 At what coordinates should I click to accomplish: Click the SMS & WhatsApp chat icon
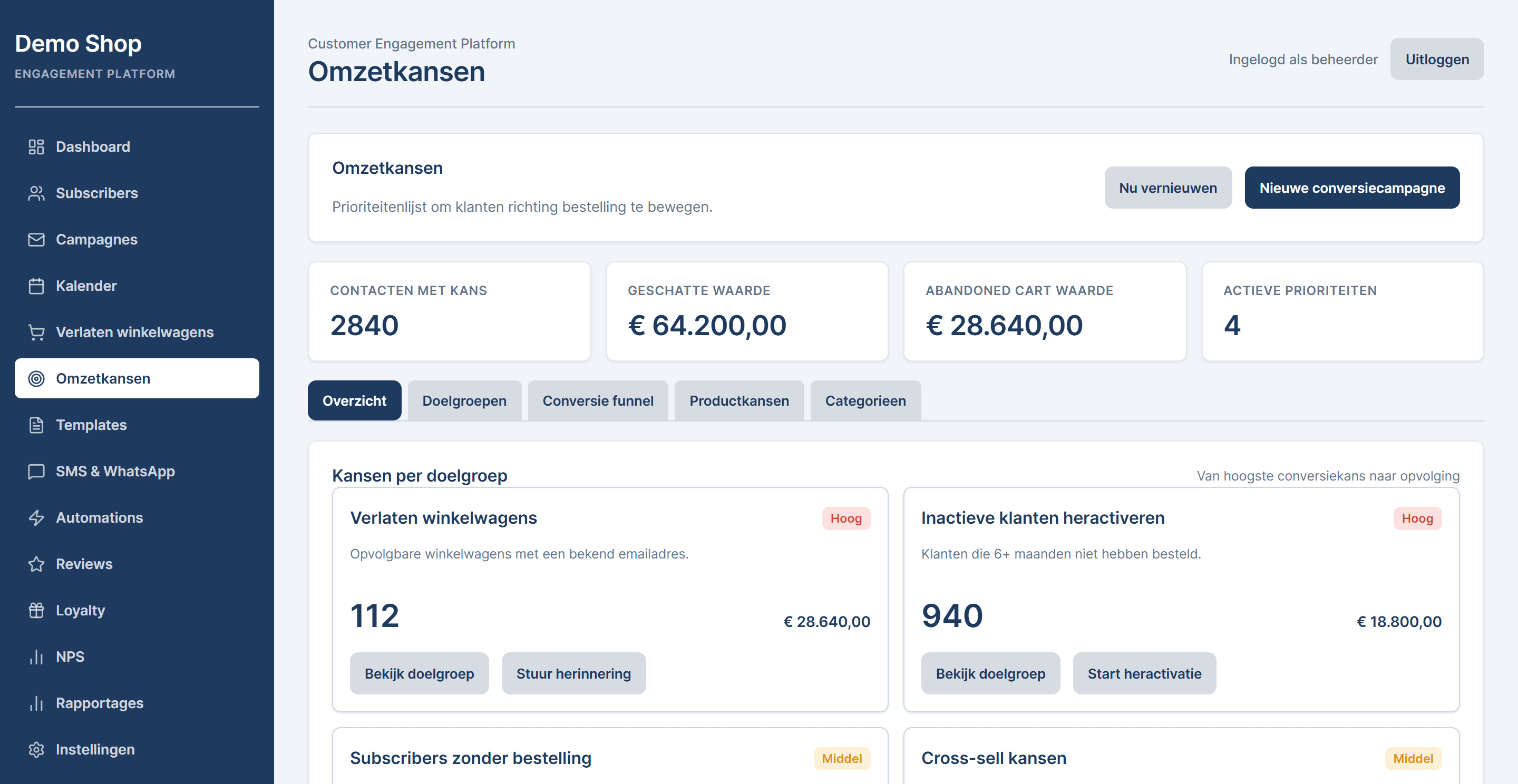(36, 471)
